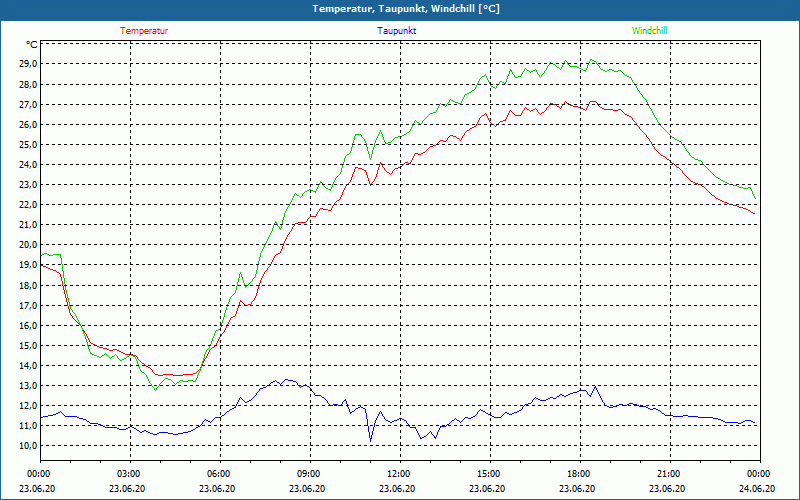Click the '12,0' y-axis value
Image resolution: width=800 pixels, height=500 pixels.
point(29,406)
